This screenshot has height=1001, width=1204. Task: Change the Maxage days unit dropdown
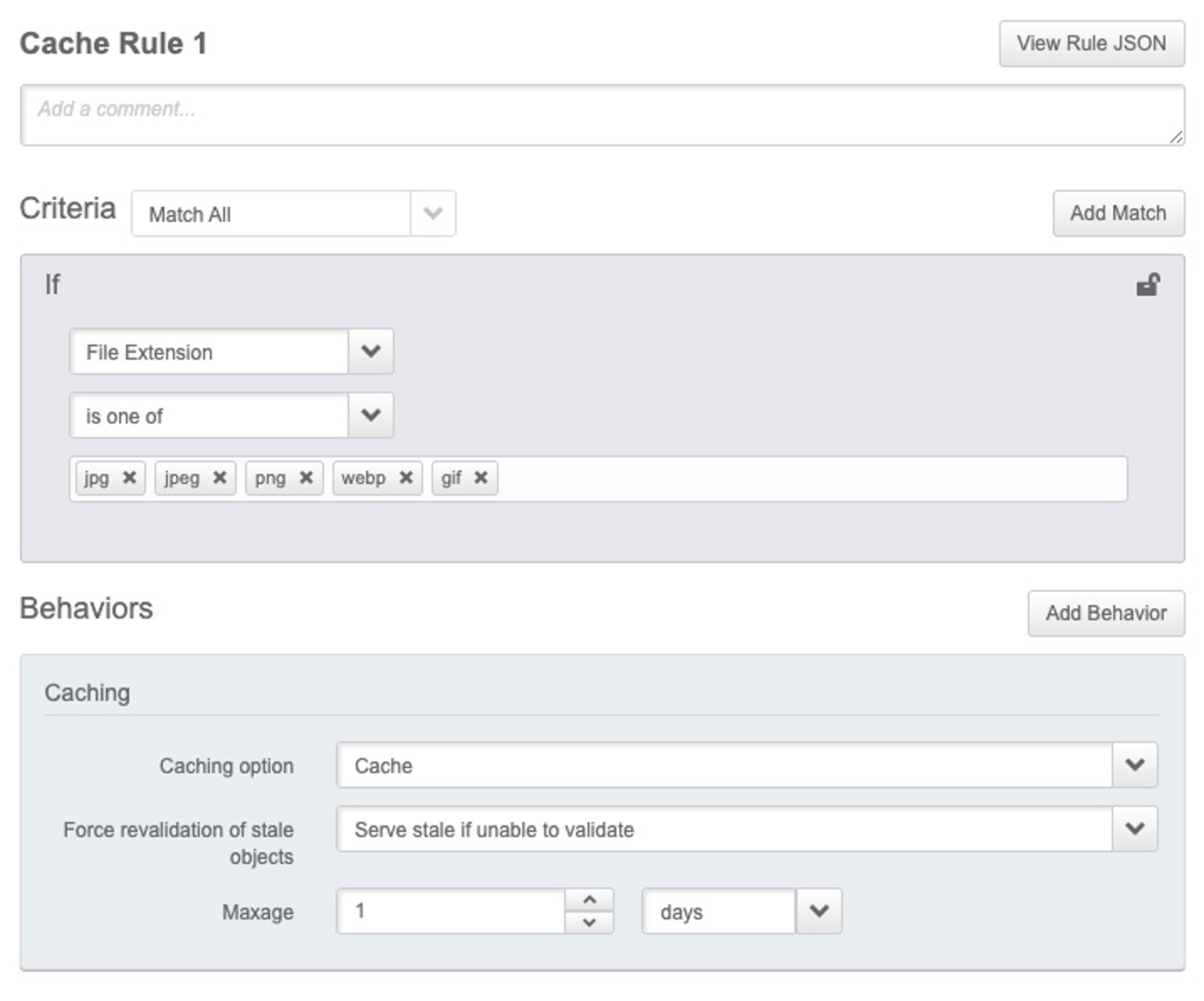pyautogui.click(x=819, y=912)
